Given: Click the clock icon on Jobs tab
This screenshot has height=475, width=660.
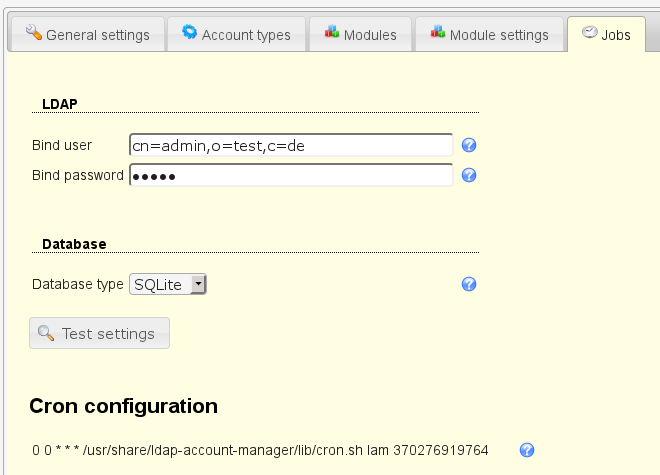Looking at the screenshot, I should [589, 33].
